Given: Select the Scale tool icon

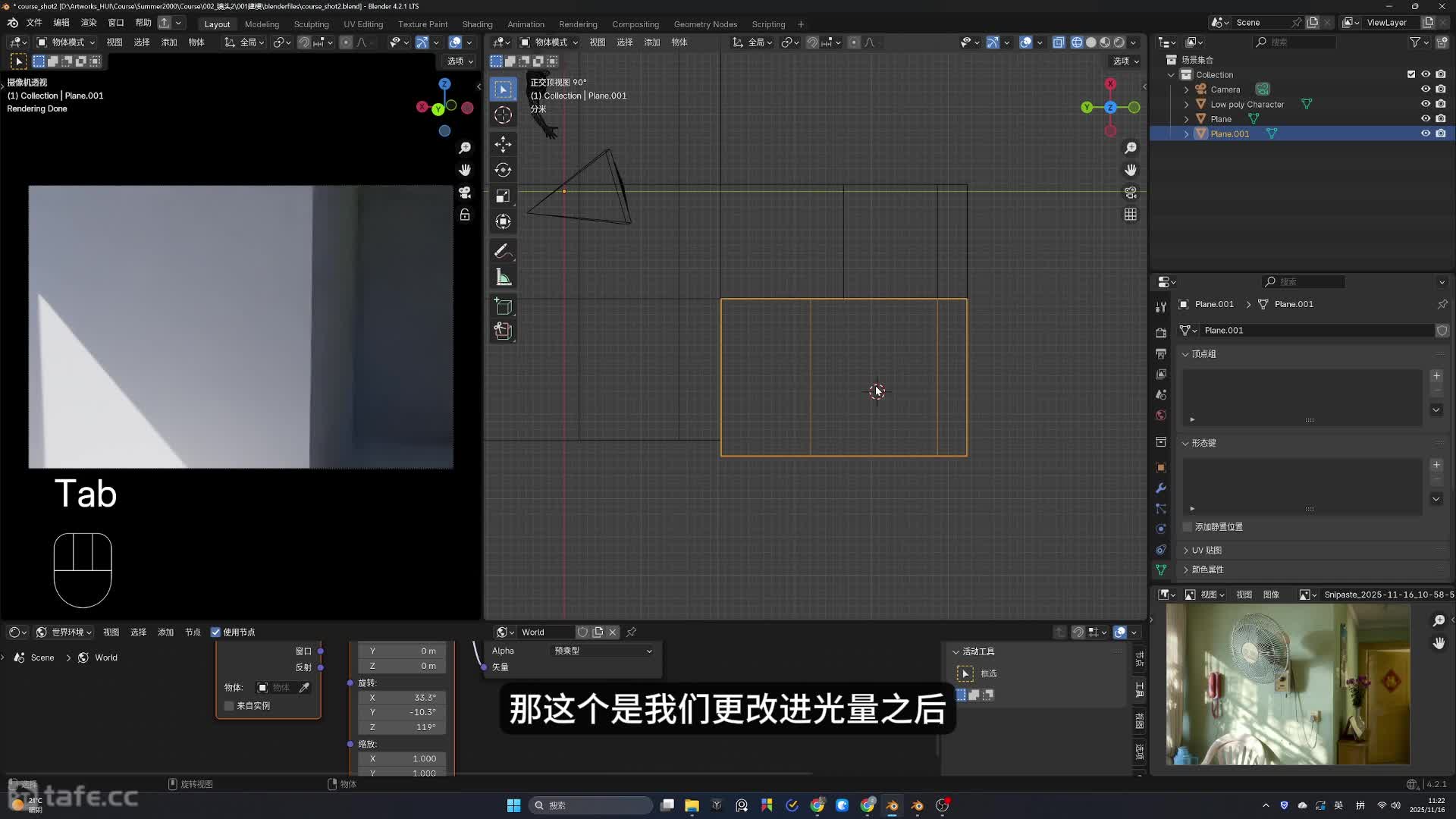Looking at the screenshot, I should click(503, 196).
